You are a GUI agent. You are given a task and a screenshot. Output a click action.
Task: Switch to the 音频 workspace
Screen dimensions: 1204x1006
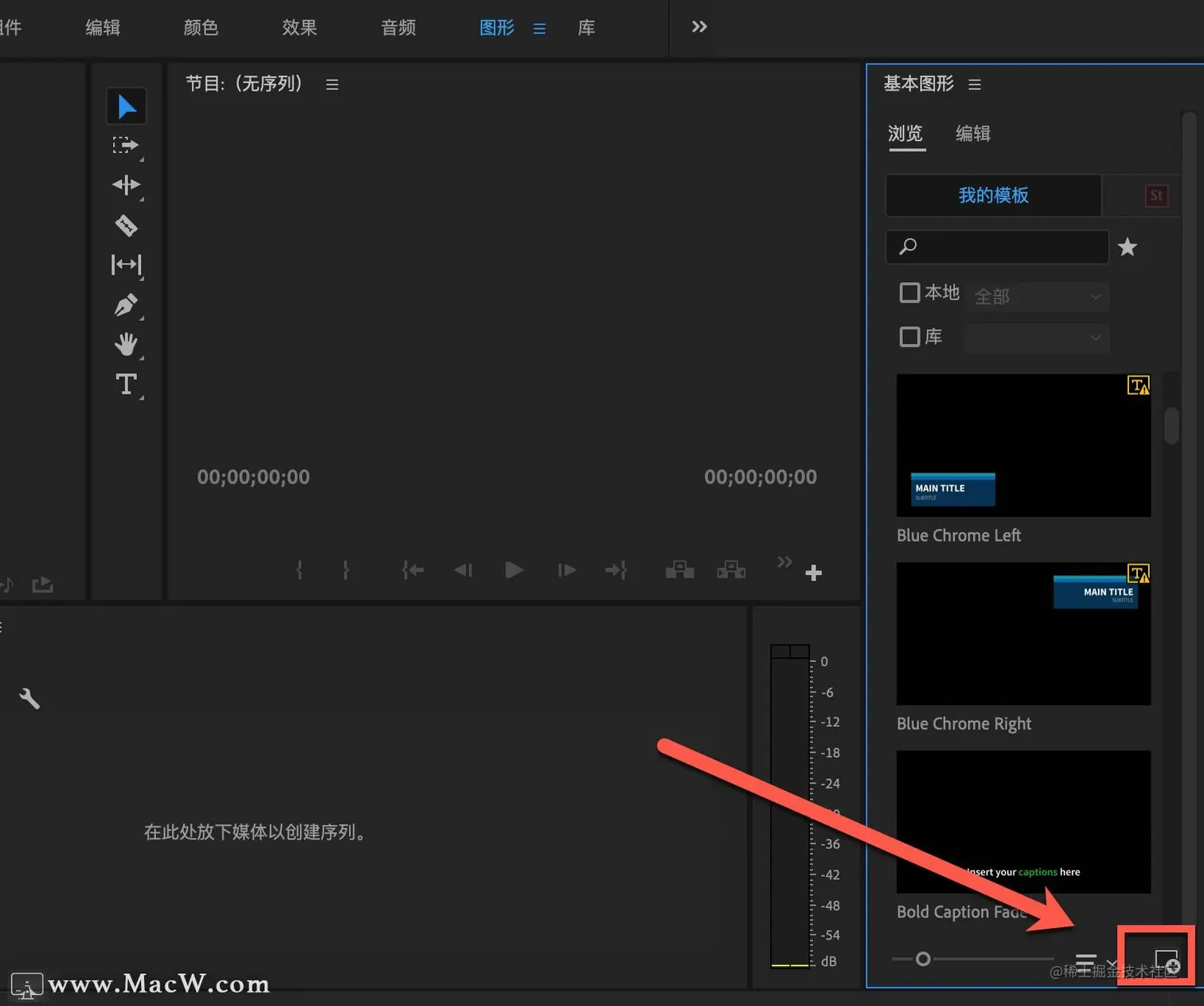pyautogui.click(x=398, y=28)
